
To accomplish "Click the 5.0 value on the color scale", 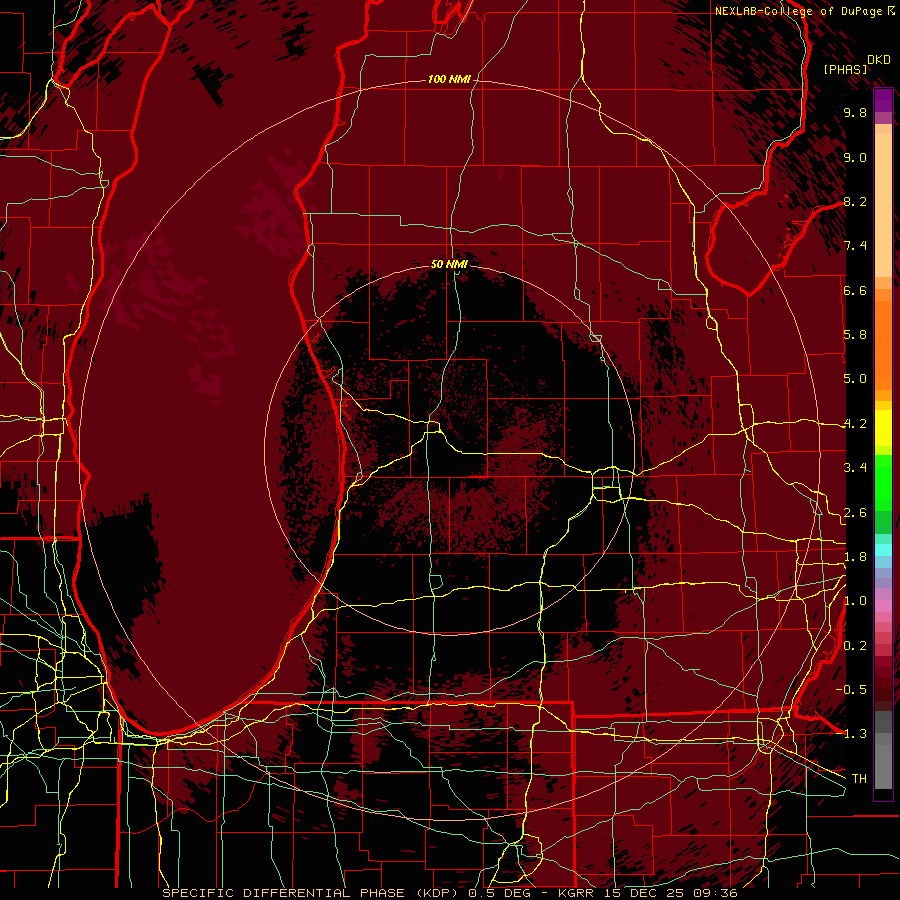I will [855, 379].
